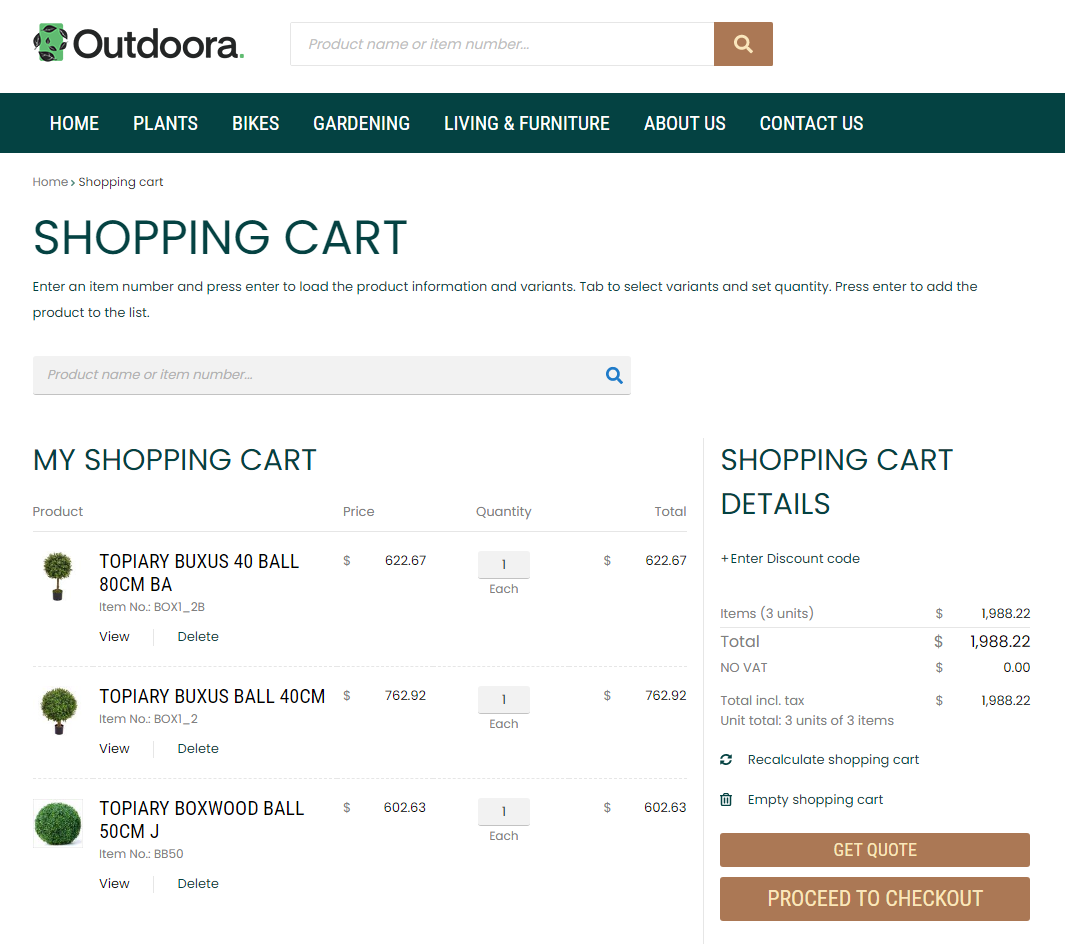The image size is (1065, 944).
Task: Open the Bikes navigation item
Action: pos(255,123)
